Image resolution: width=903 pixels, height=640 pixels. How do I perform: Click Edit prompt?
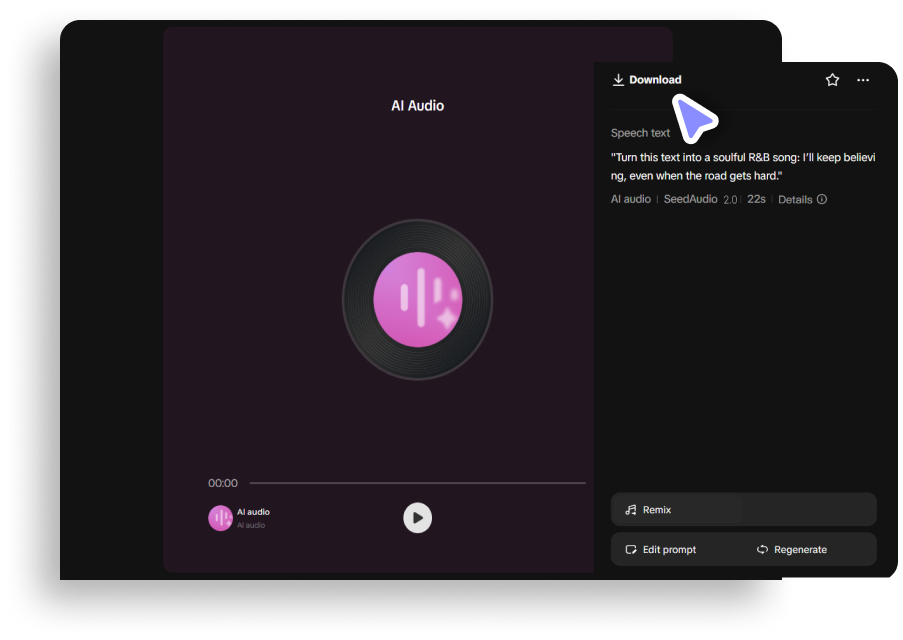661,550
